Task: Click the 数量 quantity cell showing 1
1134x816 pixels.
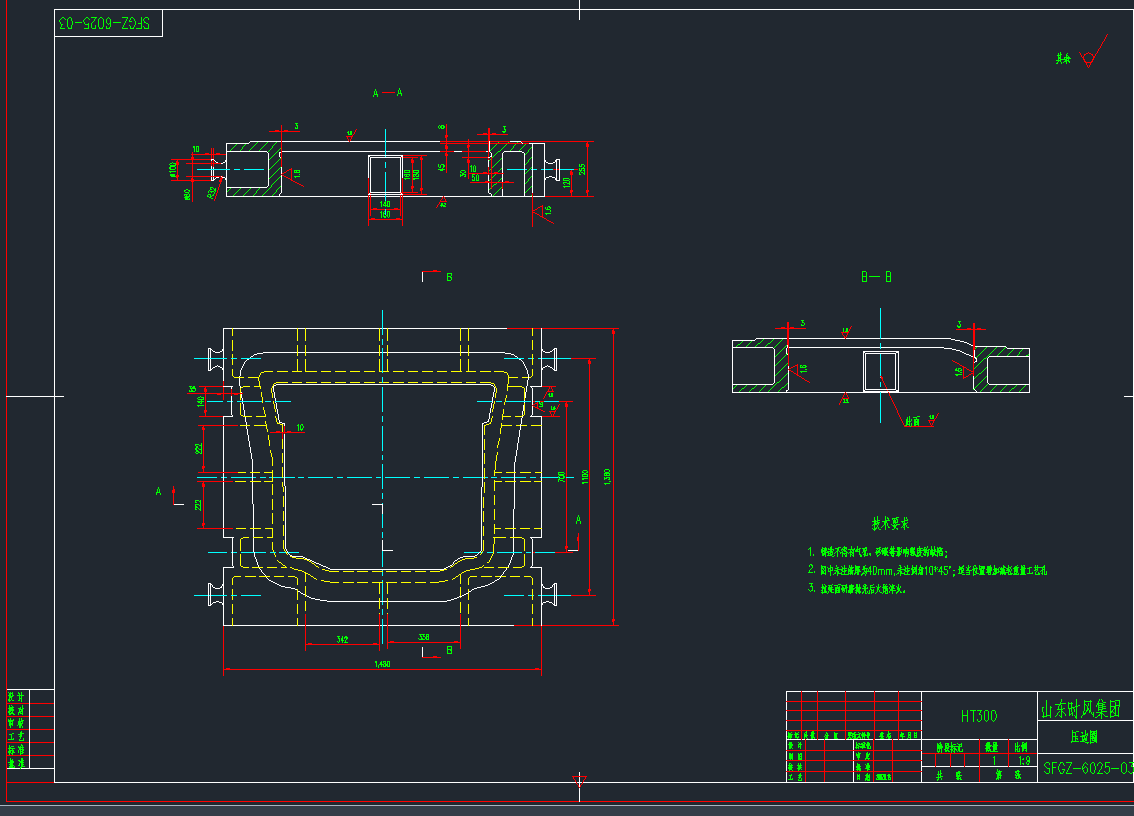Action: (994, 760)
